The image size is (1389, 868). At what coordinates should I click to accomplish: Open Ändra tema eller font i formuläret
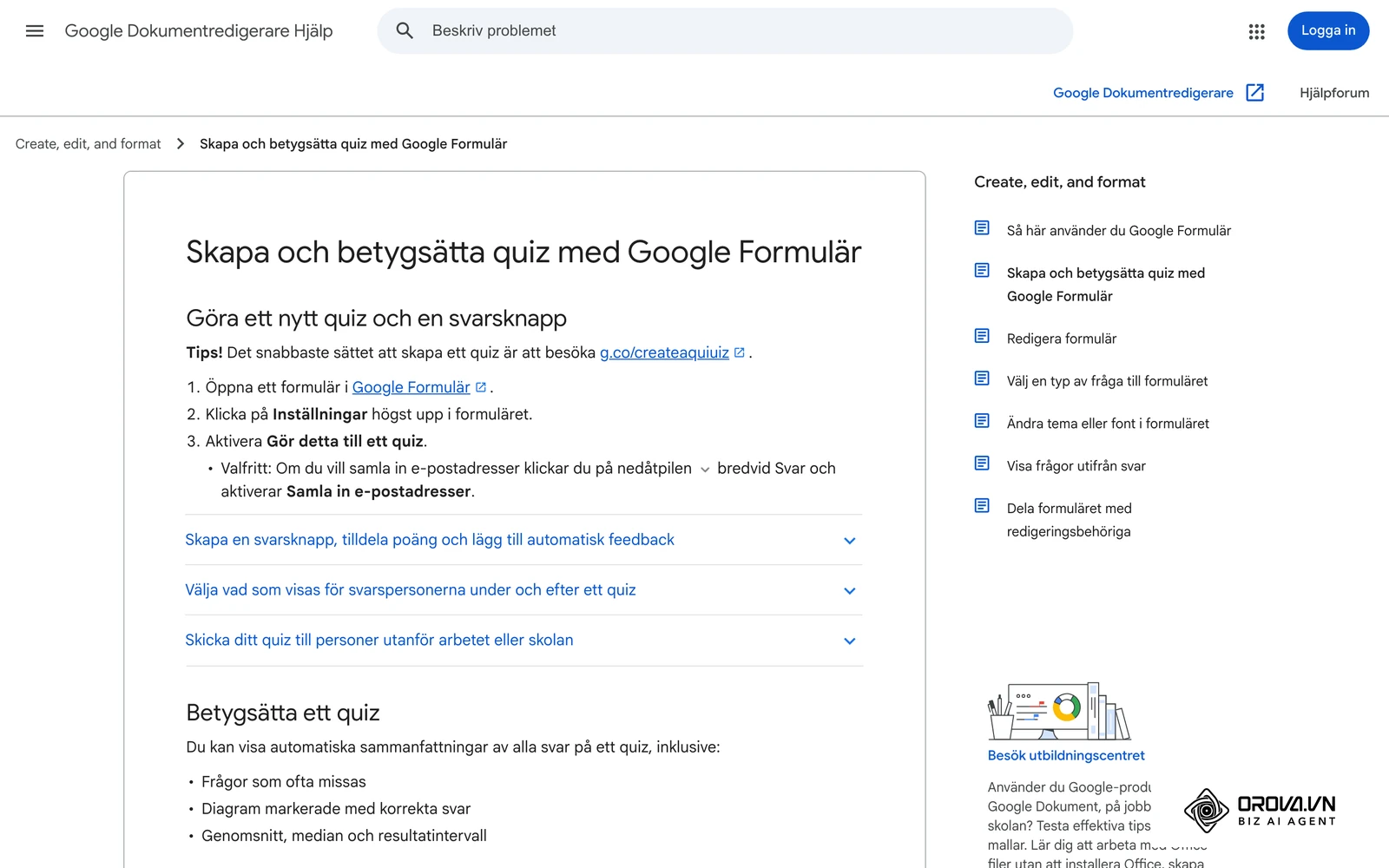click(x=1108, y=424)
